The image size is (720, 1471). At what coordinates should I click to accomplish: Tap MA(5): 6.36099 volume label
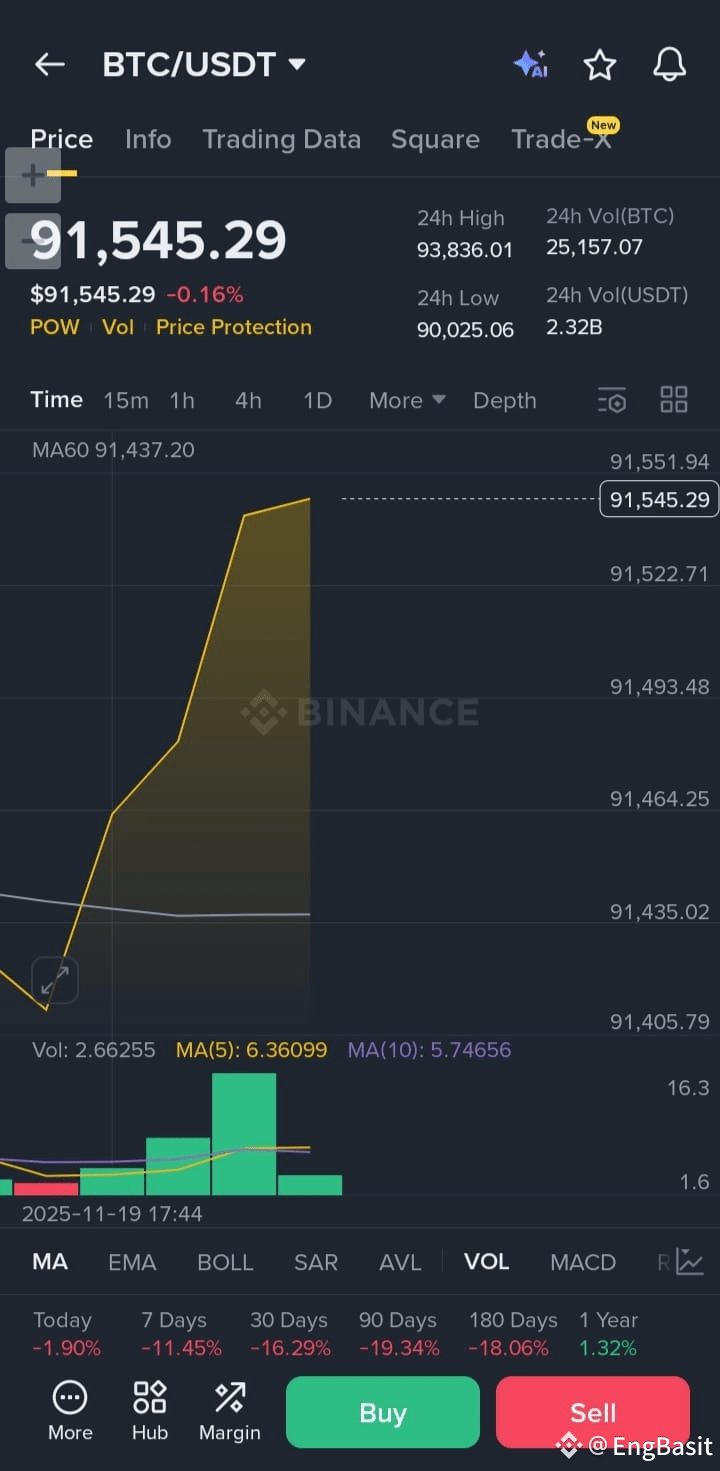point(251,1050)
